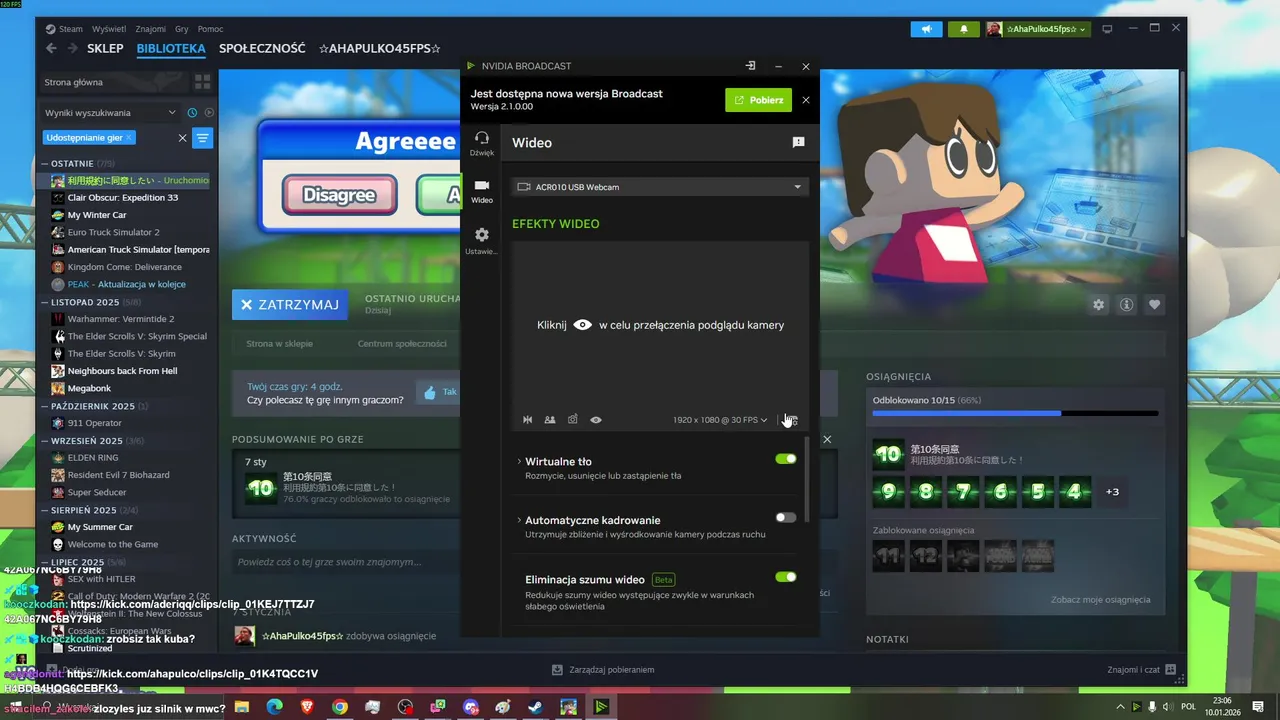The image size is (1280, 720).
Task: Dismiss the Broadcast update banner with its X
Action: [x=806, y=100]
